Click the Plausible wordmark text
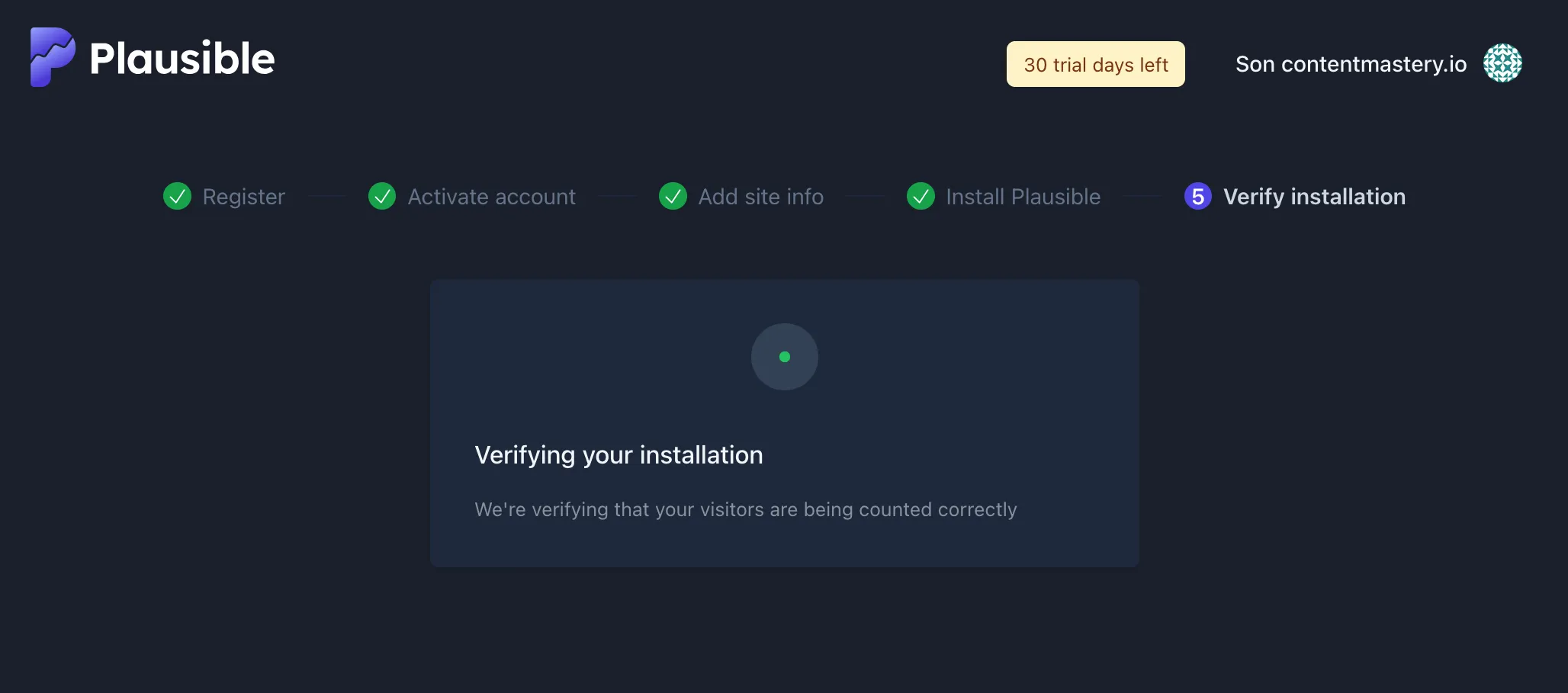The image size is (1568, 693). (182, 59)
